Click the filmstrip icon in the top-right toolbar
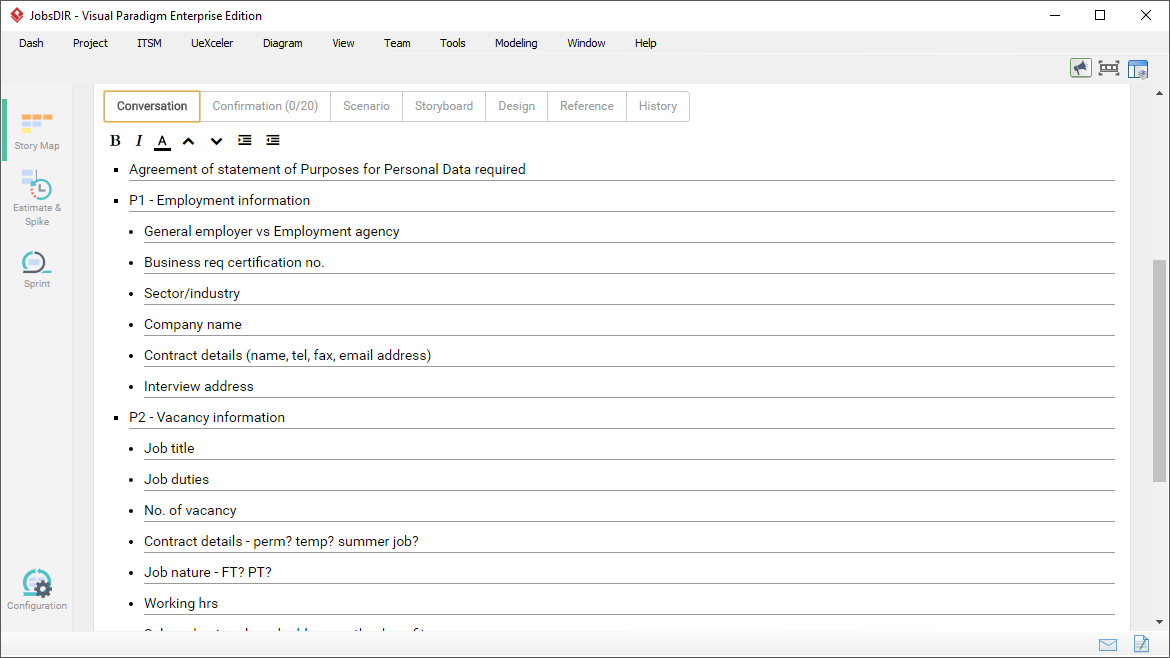 pos(1109,67)
